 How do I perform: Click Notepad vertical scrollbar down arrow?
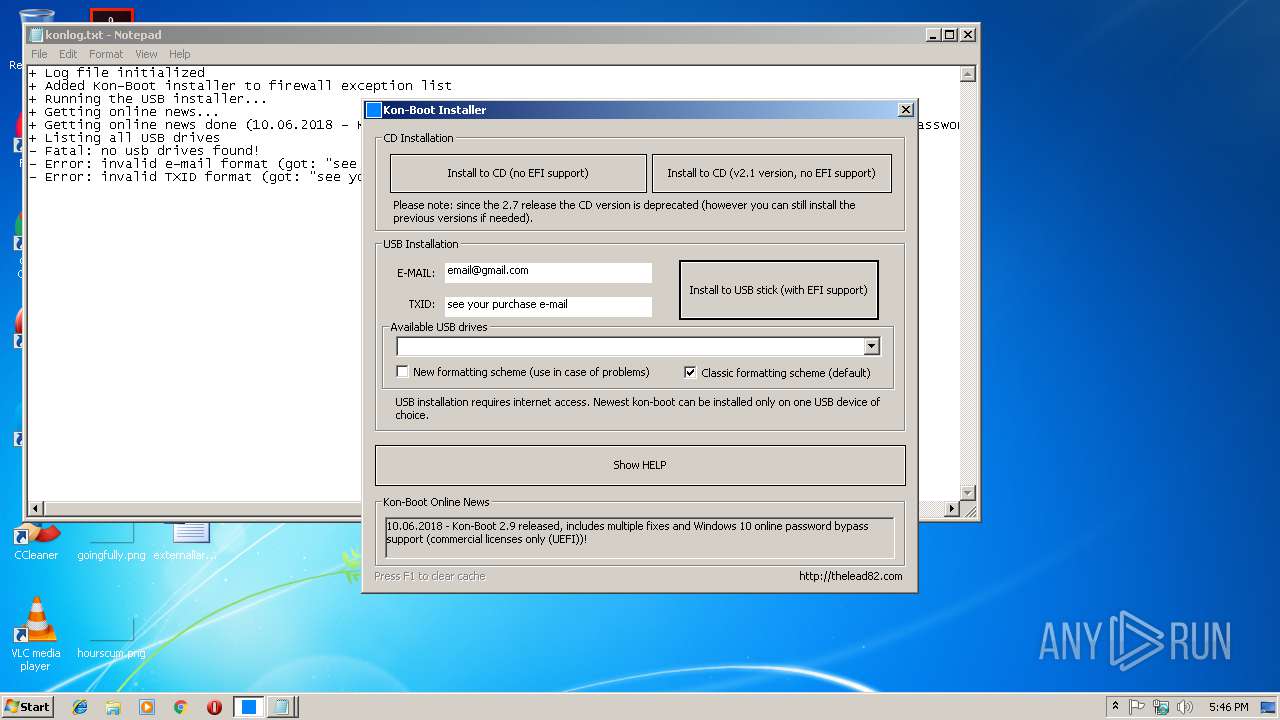point(967,493)
